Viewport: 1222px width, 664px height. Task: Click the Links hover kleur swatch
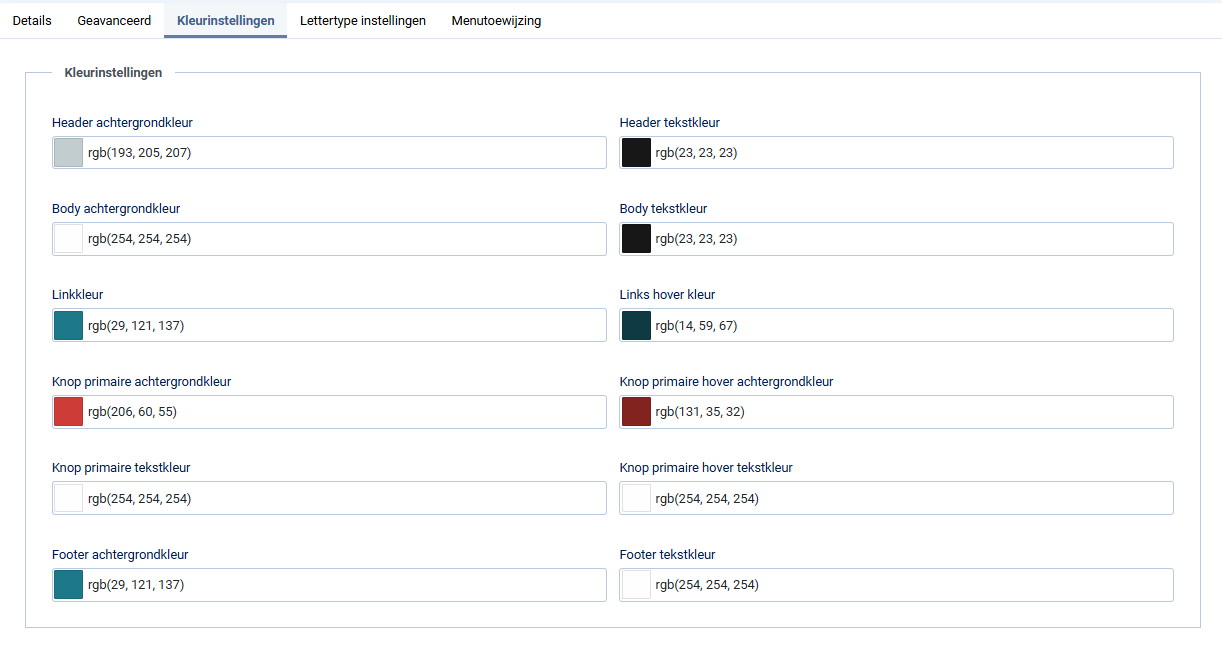(x=635, y=325)
